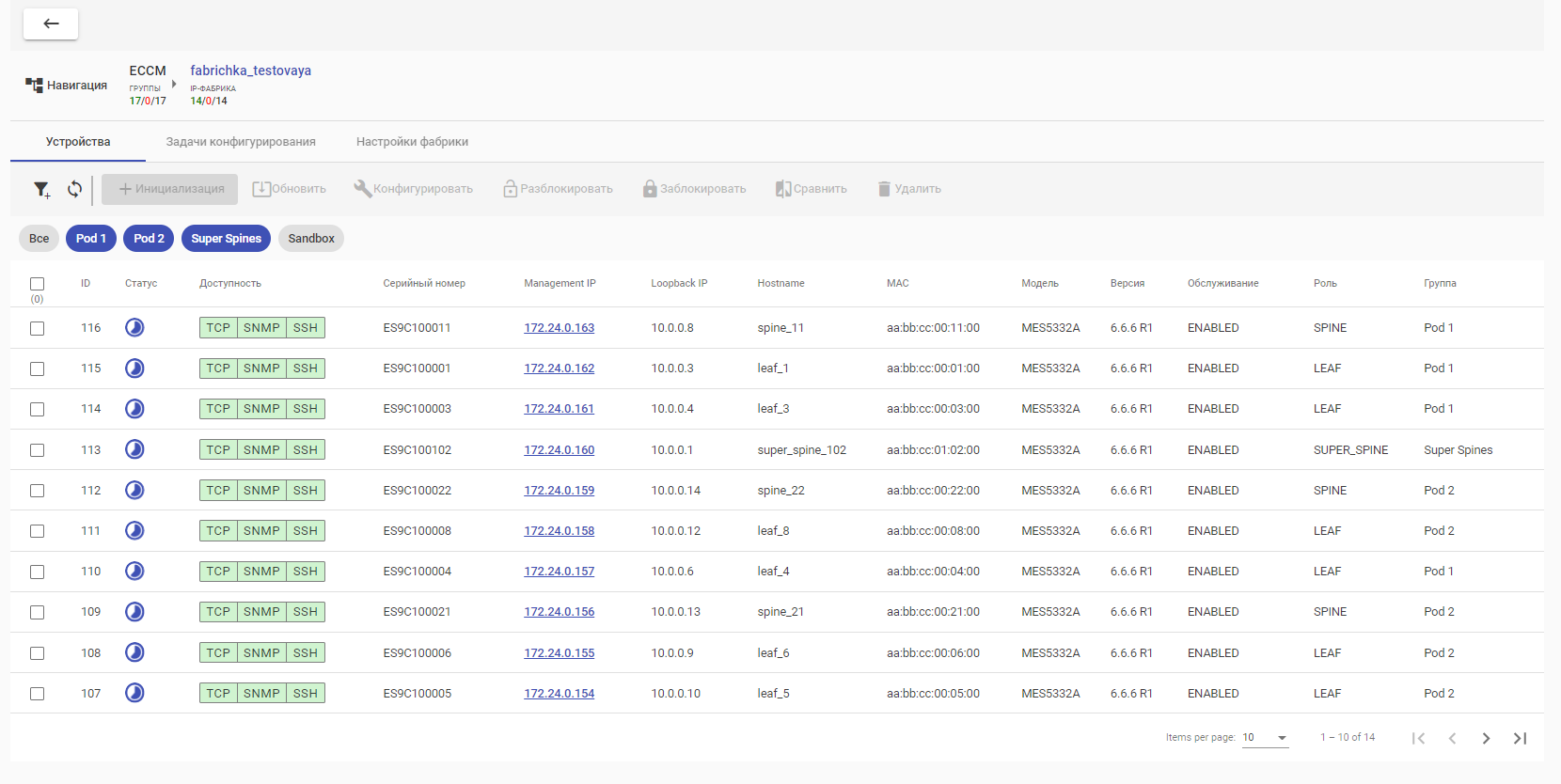Select the Sandbox group chip
Viewport: 1561px width, 784px height.
[311, 239]
